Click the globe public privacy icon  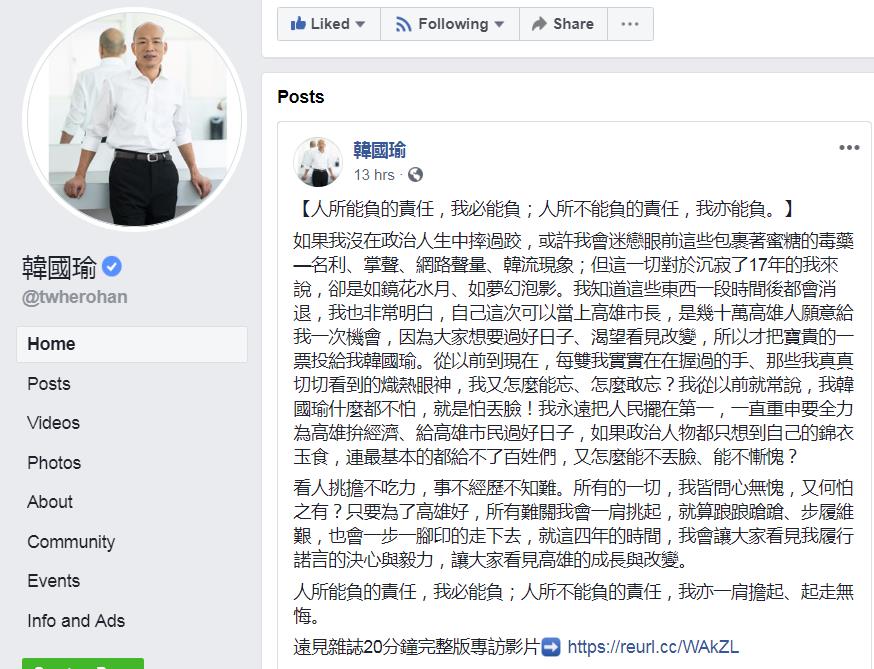[x=415, y=175]
